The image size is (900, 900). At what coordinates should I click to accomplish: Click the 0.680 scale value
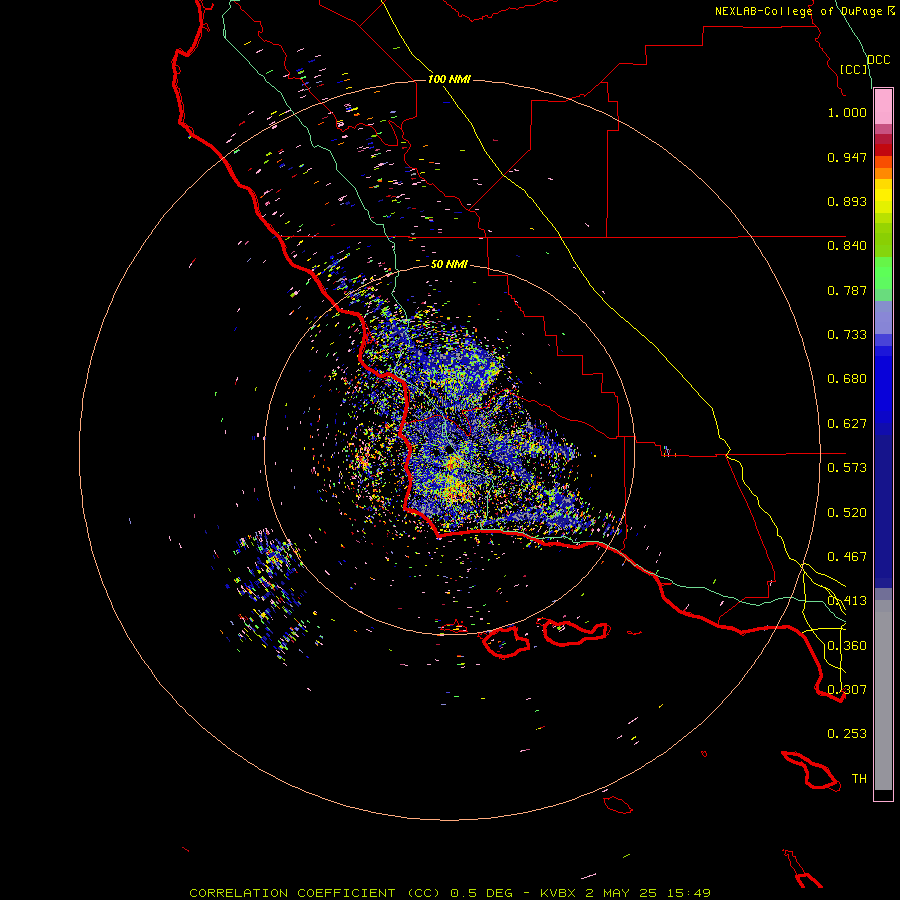pos(847,379)
